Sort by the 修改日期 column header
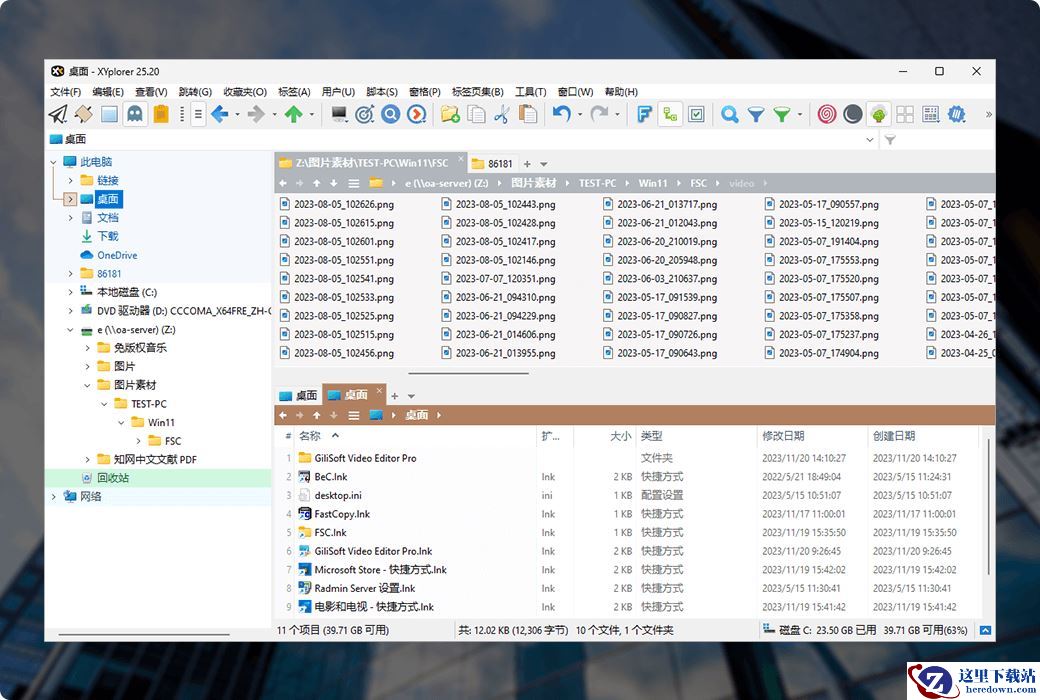Image resolution: width=1040 pixels, height=700 pixels. [783, 436]
